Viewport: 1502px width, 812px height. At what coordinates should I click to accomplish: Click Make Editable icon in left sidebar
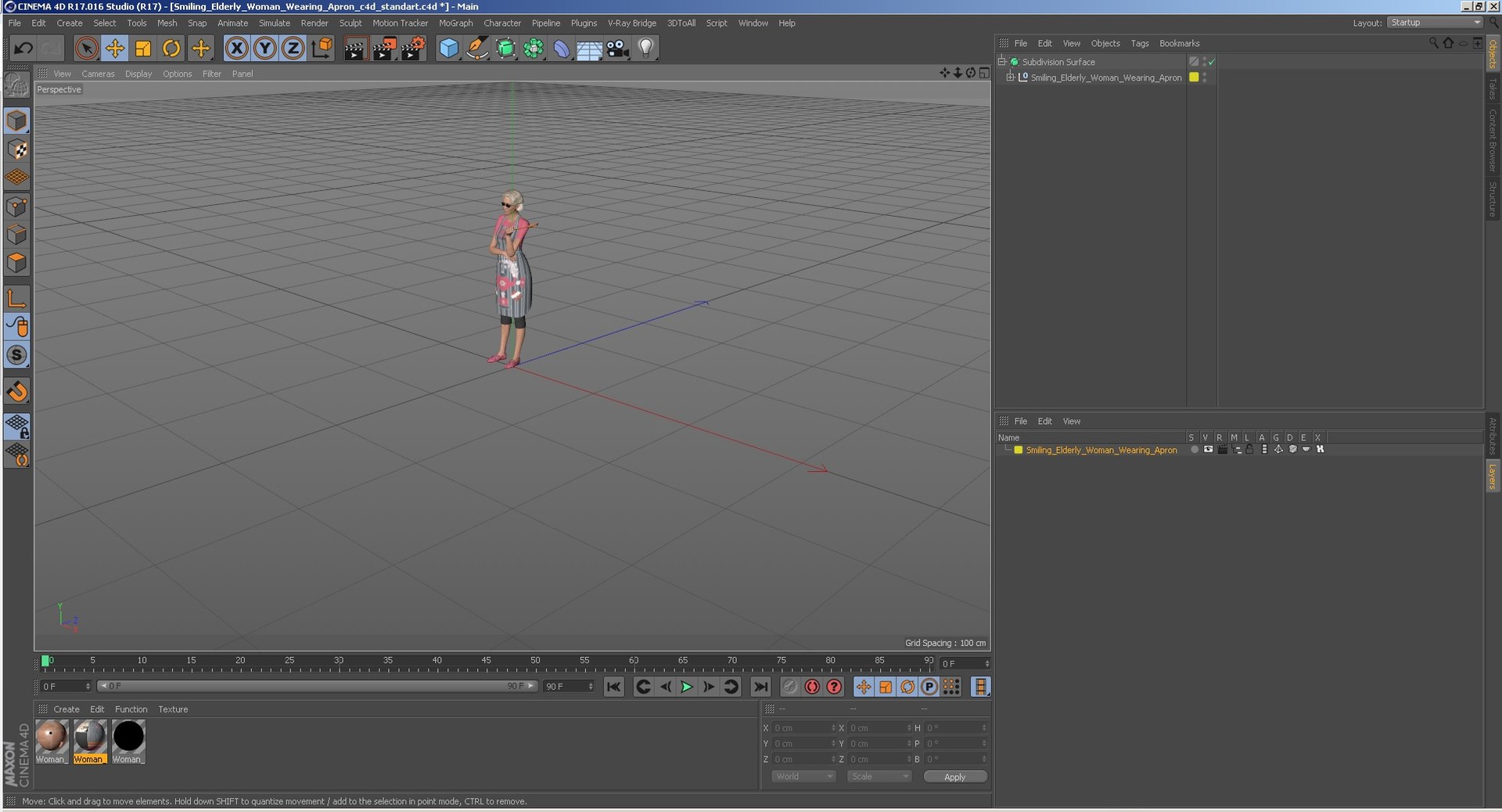click(x=17, y=85)
